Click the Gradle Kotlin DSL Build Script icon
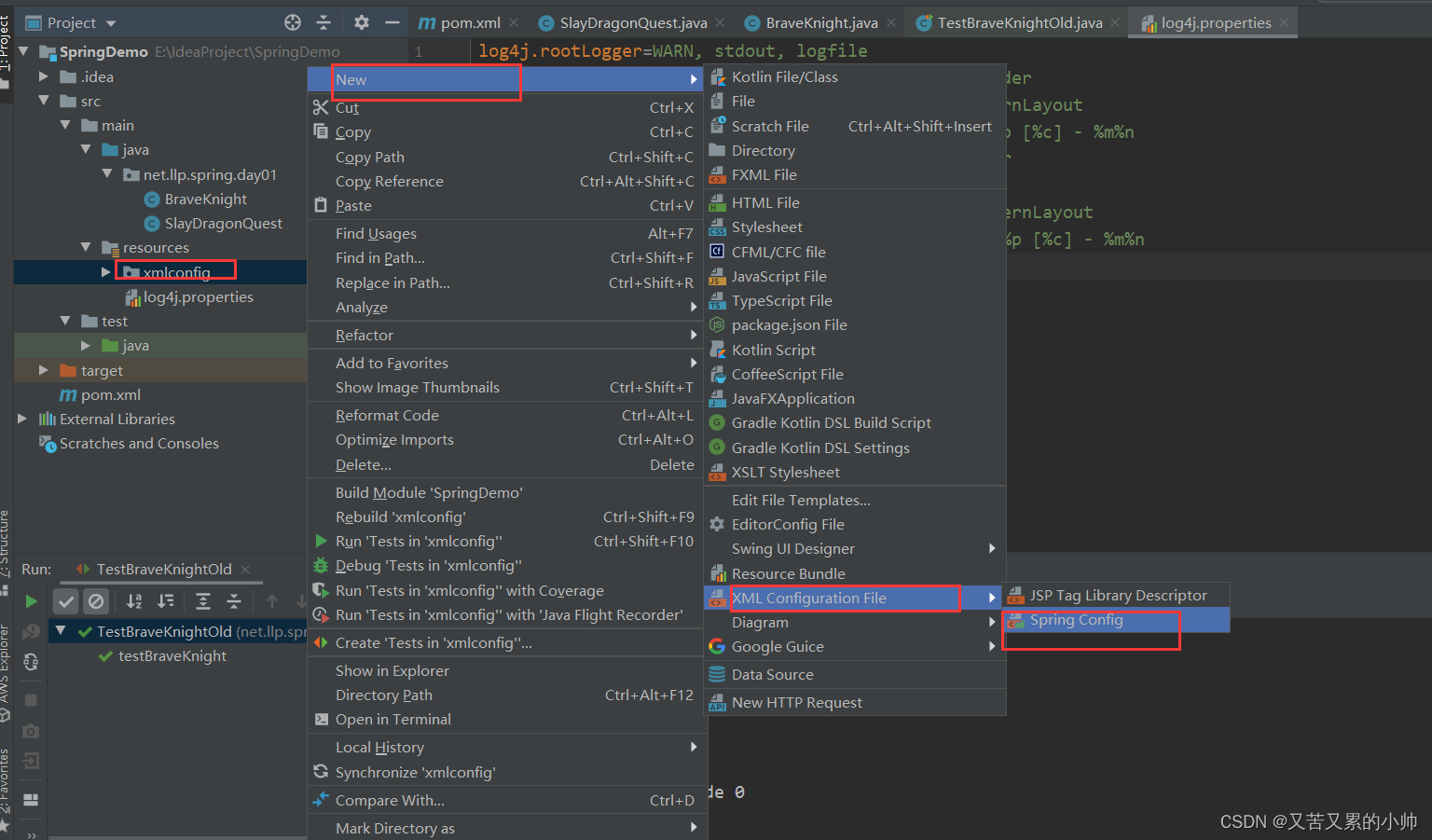 coord(717,422)
